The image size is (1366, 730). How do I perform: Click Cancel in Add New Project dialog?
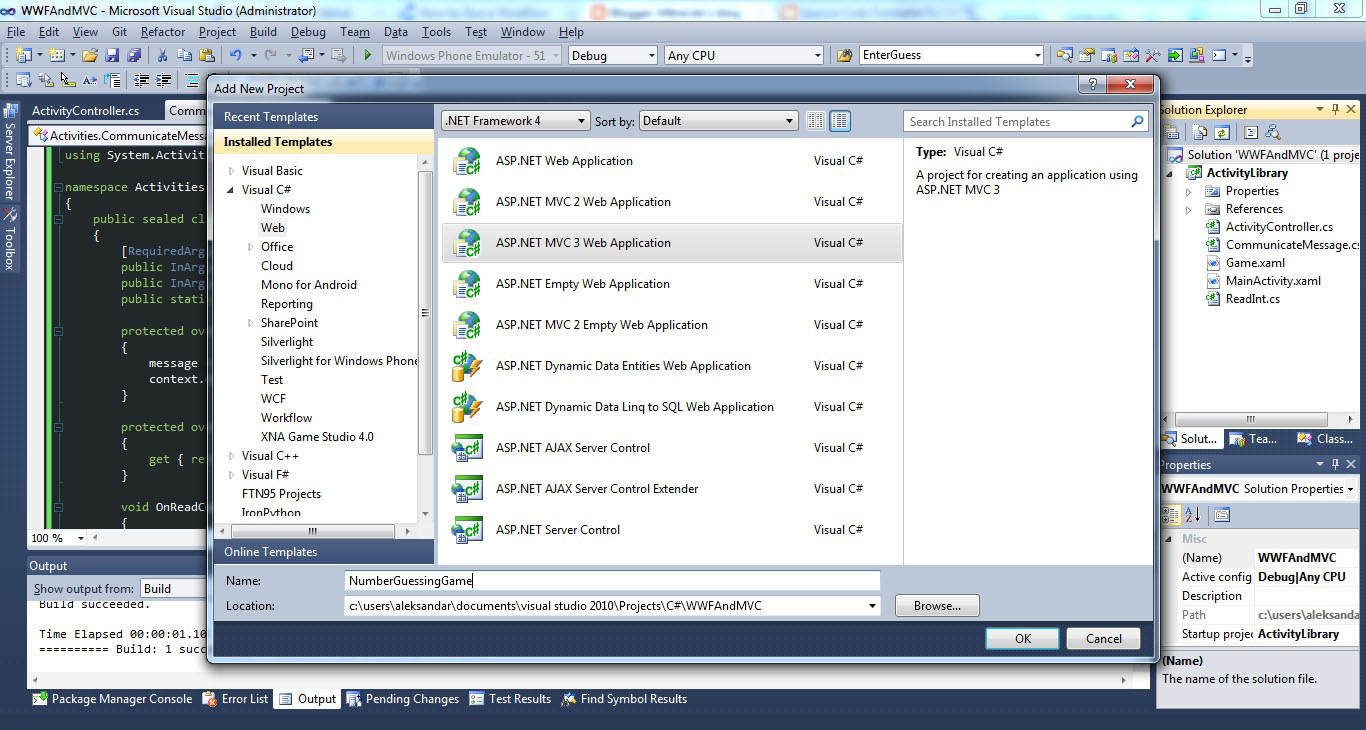tap(1103, 638)
